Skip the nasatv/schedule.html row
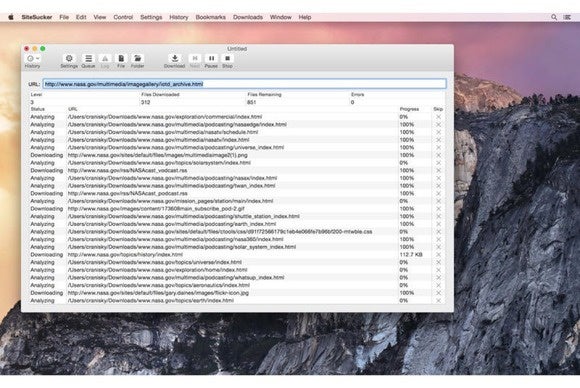Screen dimensions: 580x388 (x=438, y=132)
